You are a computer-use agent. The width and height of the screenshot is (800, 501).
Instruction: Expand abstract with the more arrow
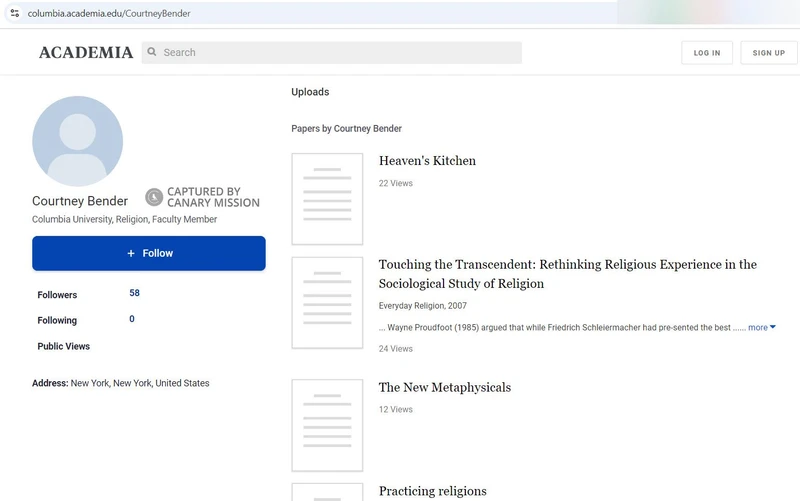(x=762, y=327)
